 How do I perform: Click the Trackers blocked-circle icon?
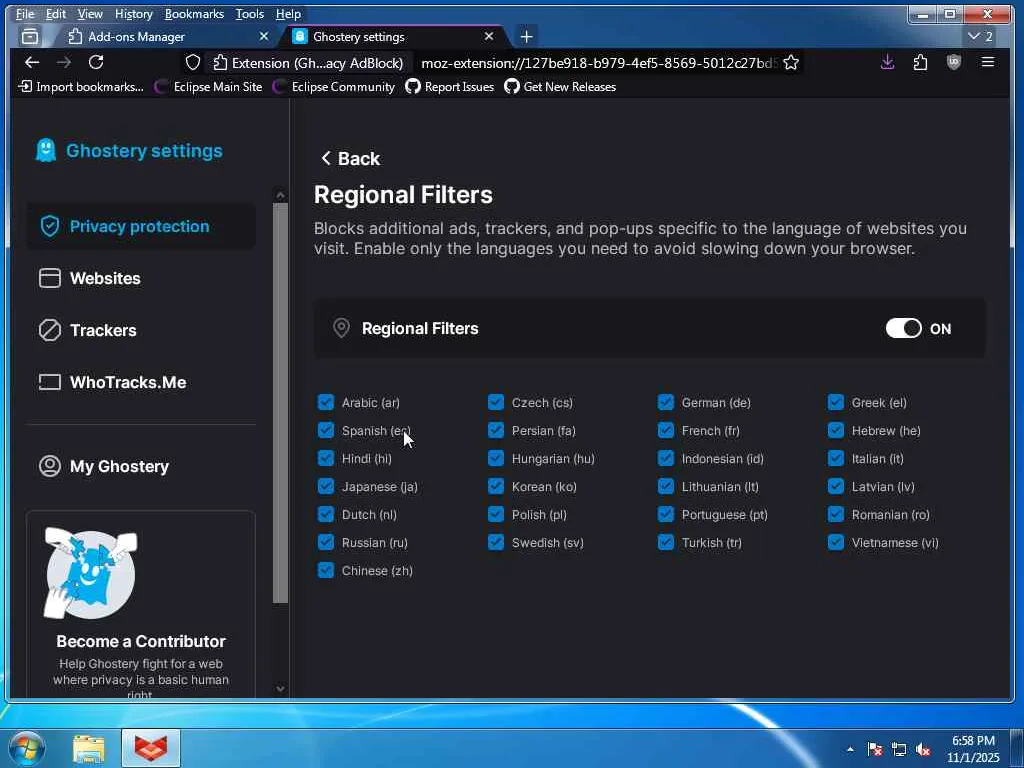pyautogui.click(x=50, y=330)
